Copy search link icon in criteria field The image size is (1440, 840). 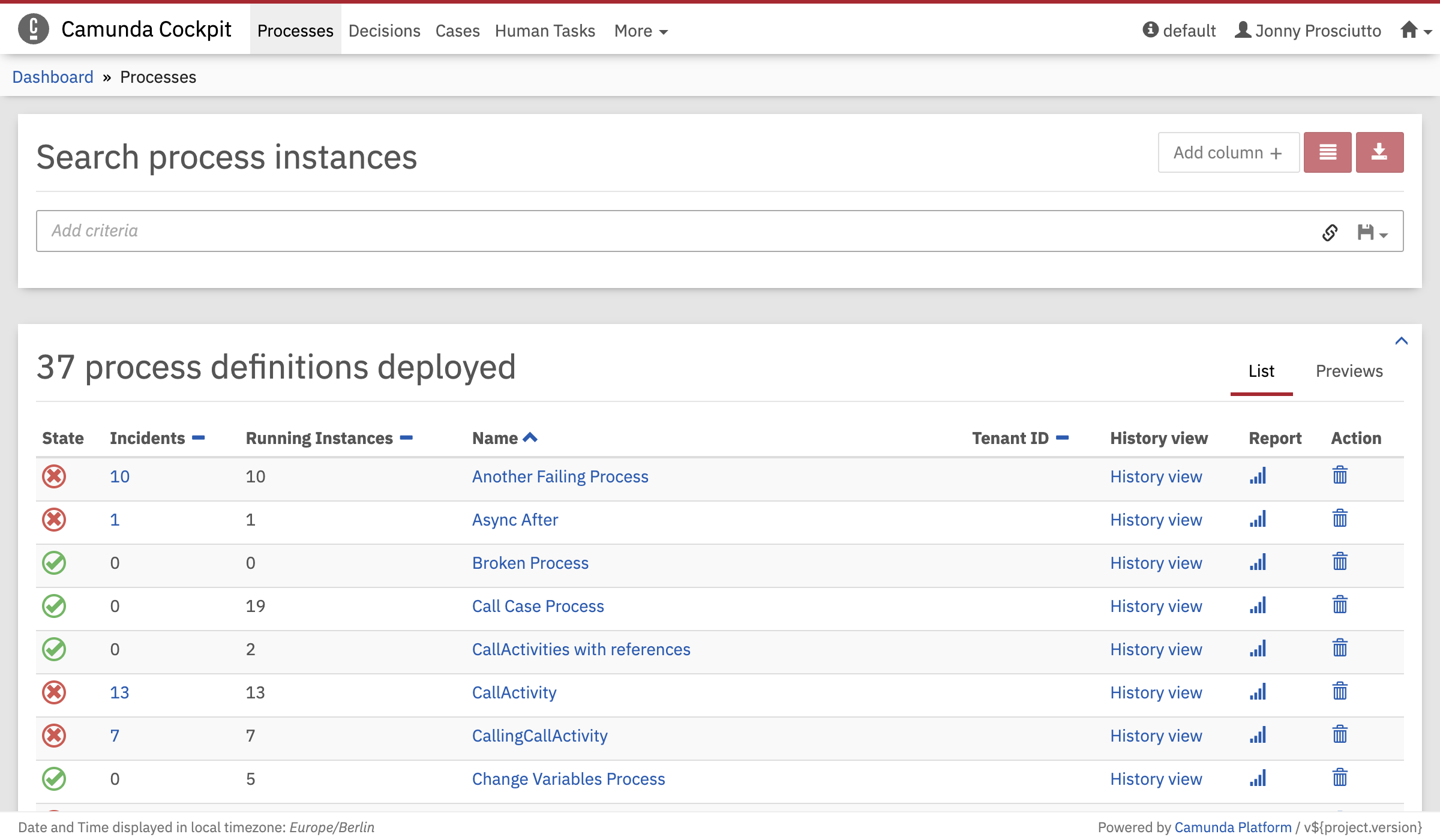pos(1330,232)
